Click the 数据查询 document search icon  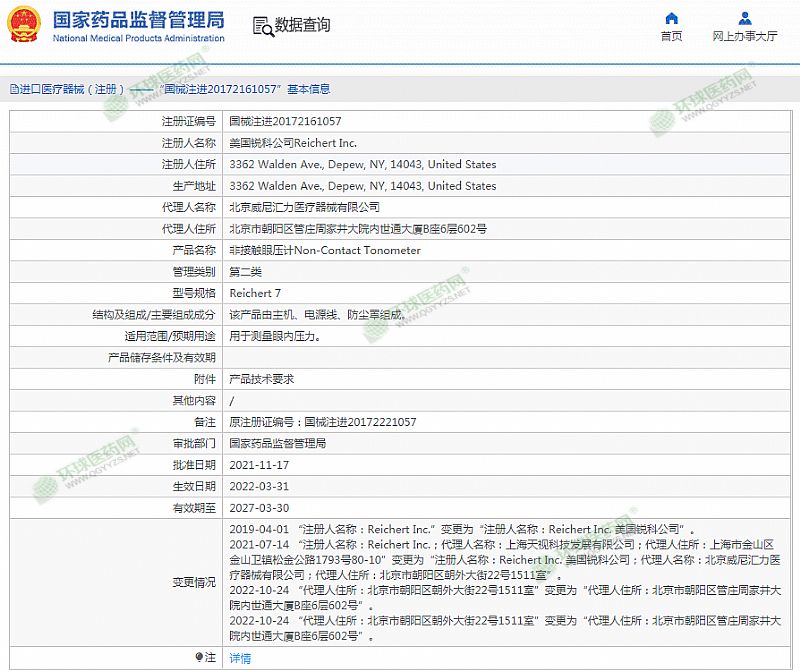[261, 25]
